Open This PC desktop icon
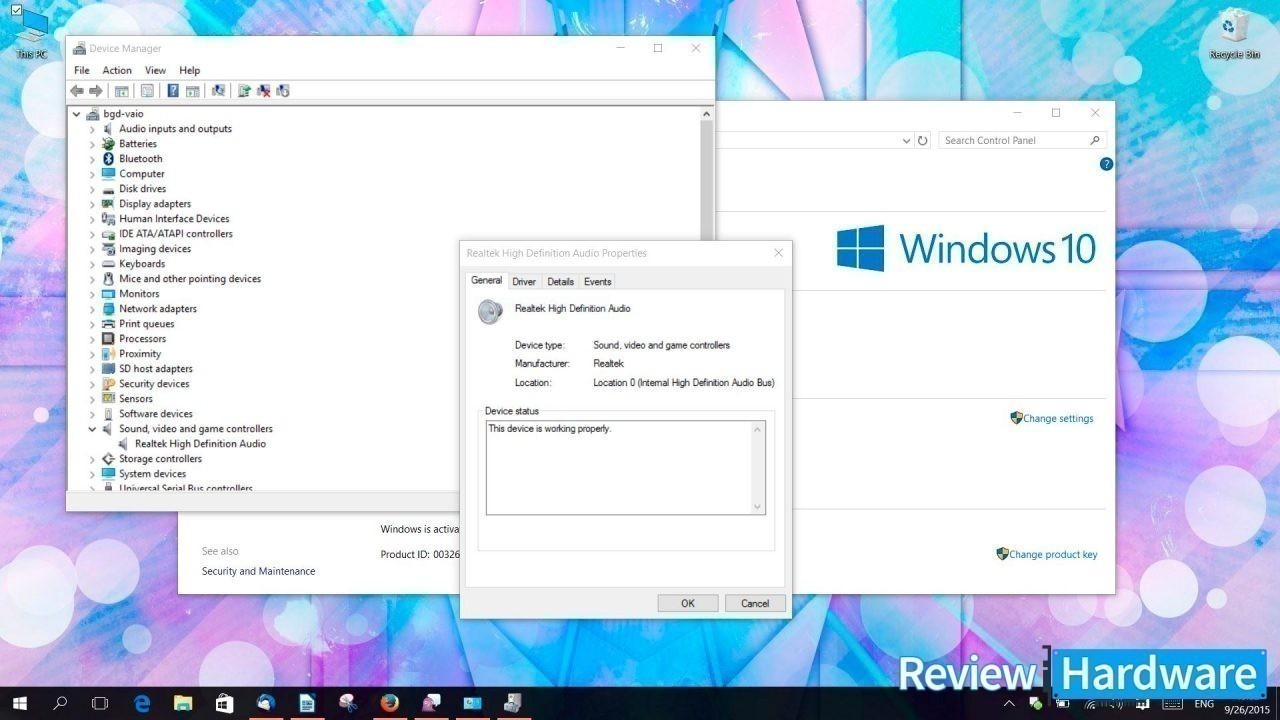The image size is (1280, 720). coord(31,33)
